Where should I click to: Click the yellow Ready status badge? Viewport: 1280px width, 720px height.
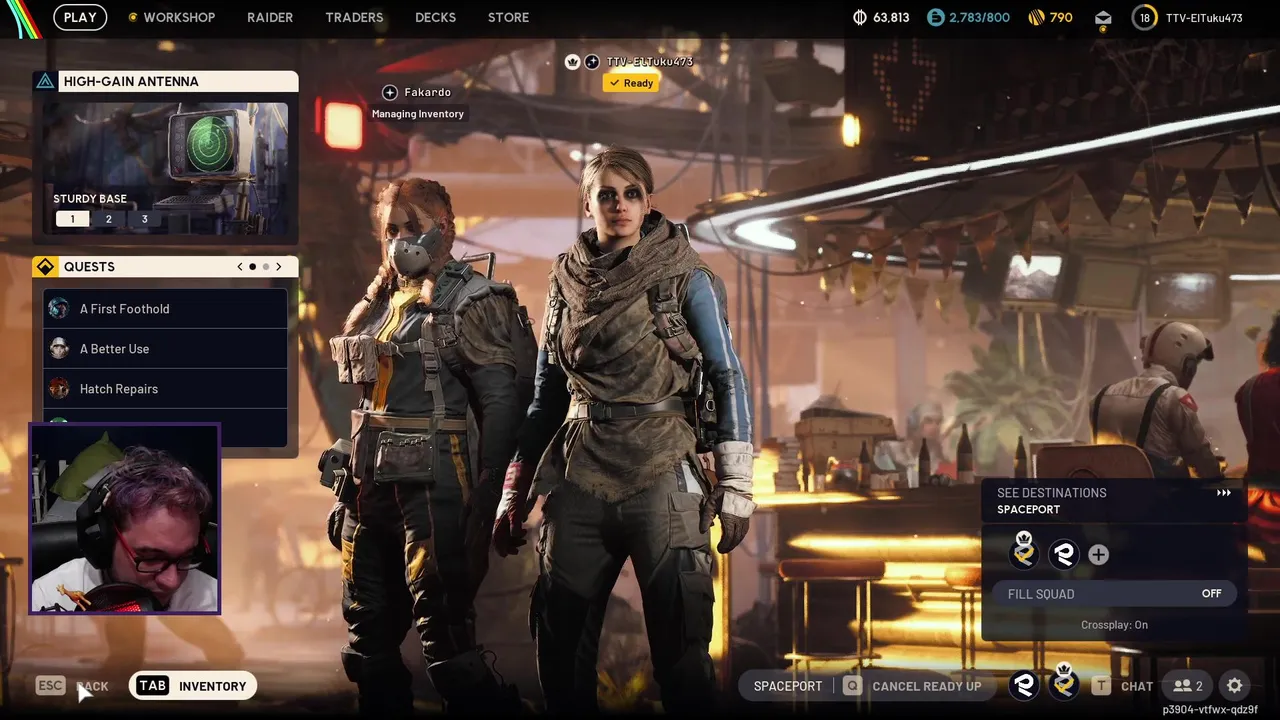(x=631, y=83)
